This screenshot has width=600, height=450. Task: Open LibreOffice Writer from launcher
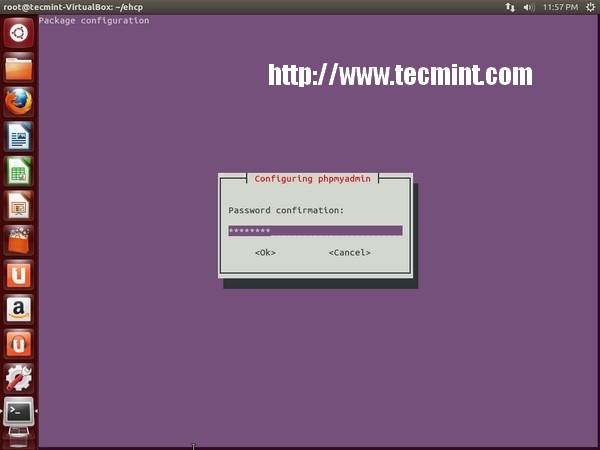19,137
